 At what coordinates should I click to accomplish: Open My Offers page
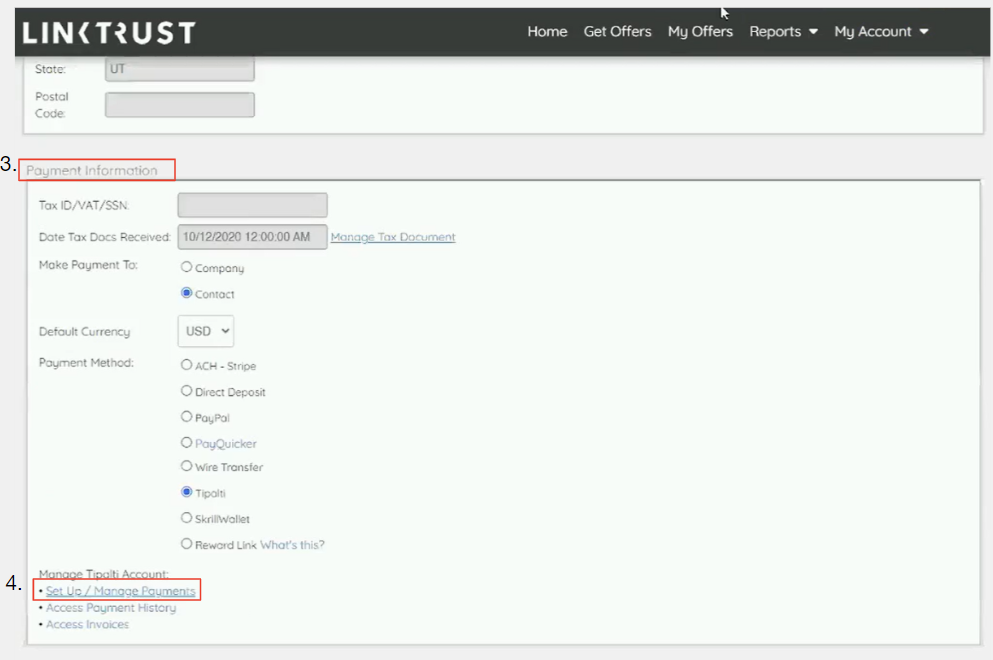tap(700, 32)
